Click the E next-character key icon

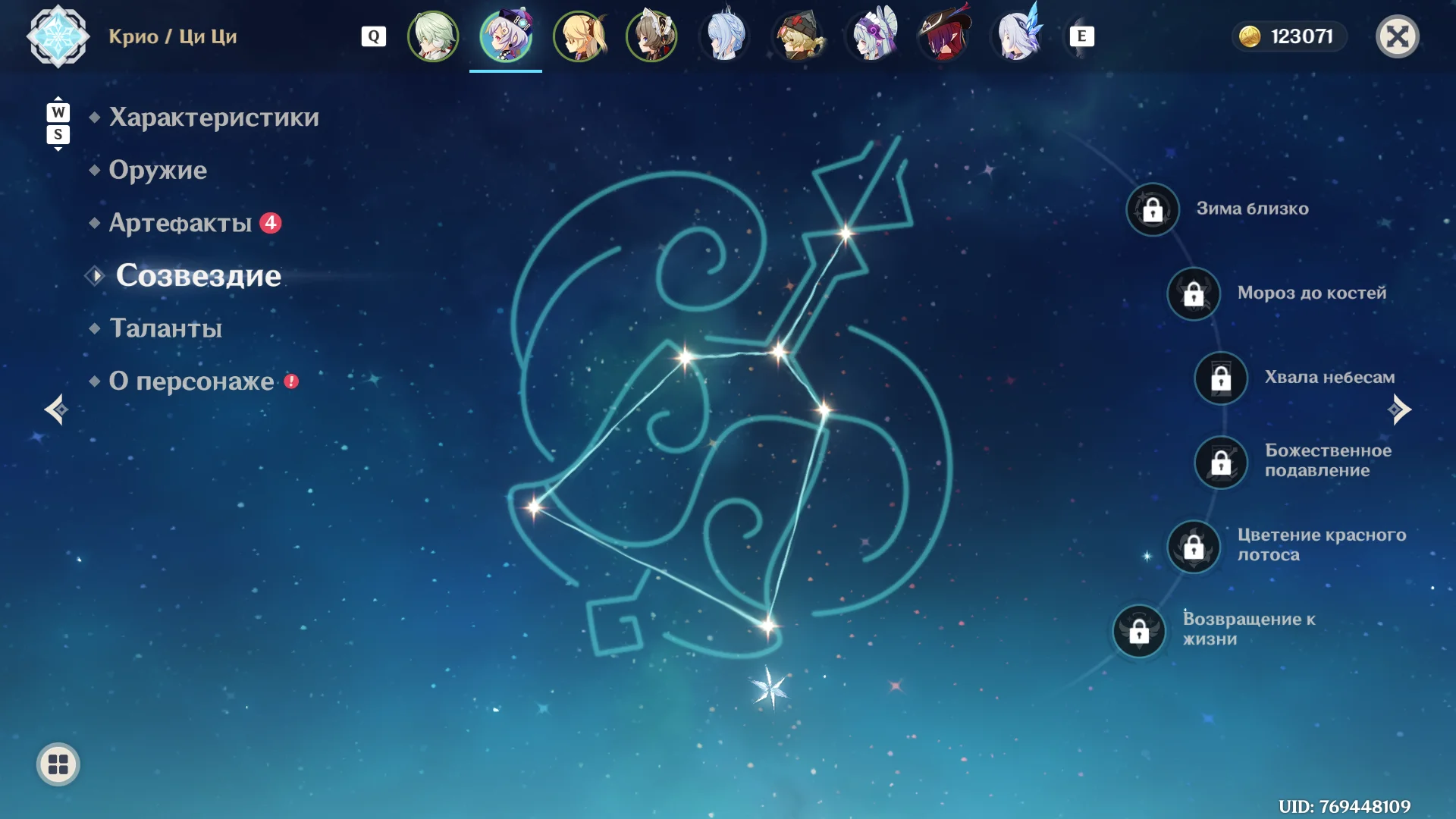point(1082,36)
